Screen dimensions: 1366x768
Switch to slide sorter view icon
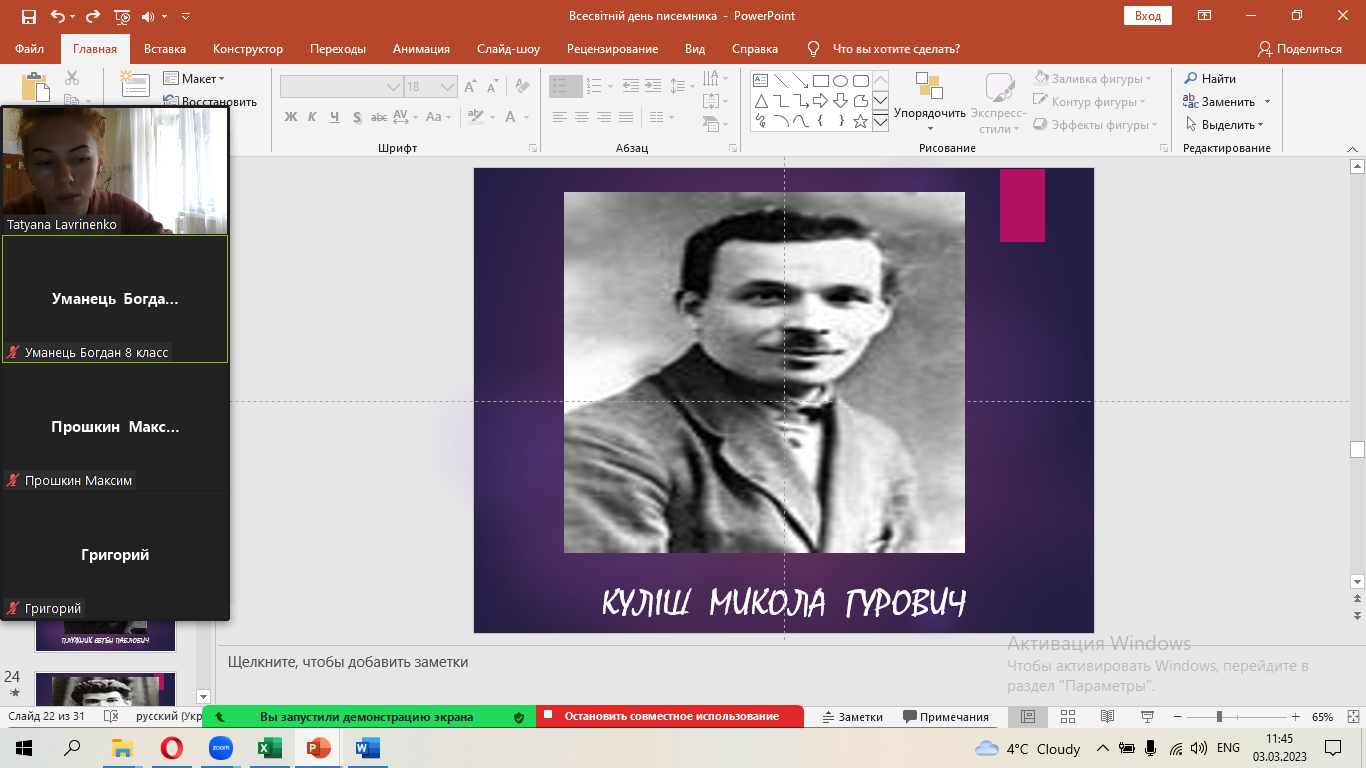[1067, 717]
